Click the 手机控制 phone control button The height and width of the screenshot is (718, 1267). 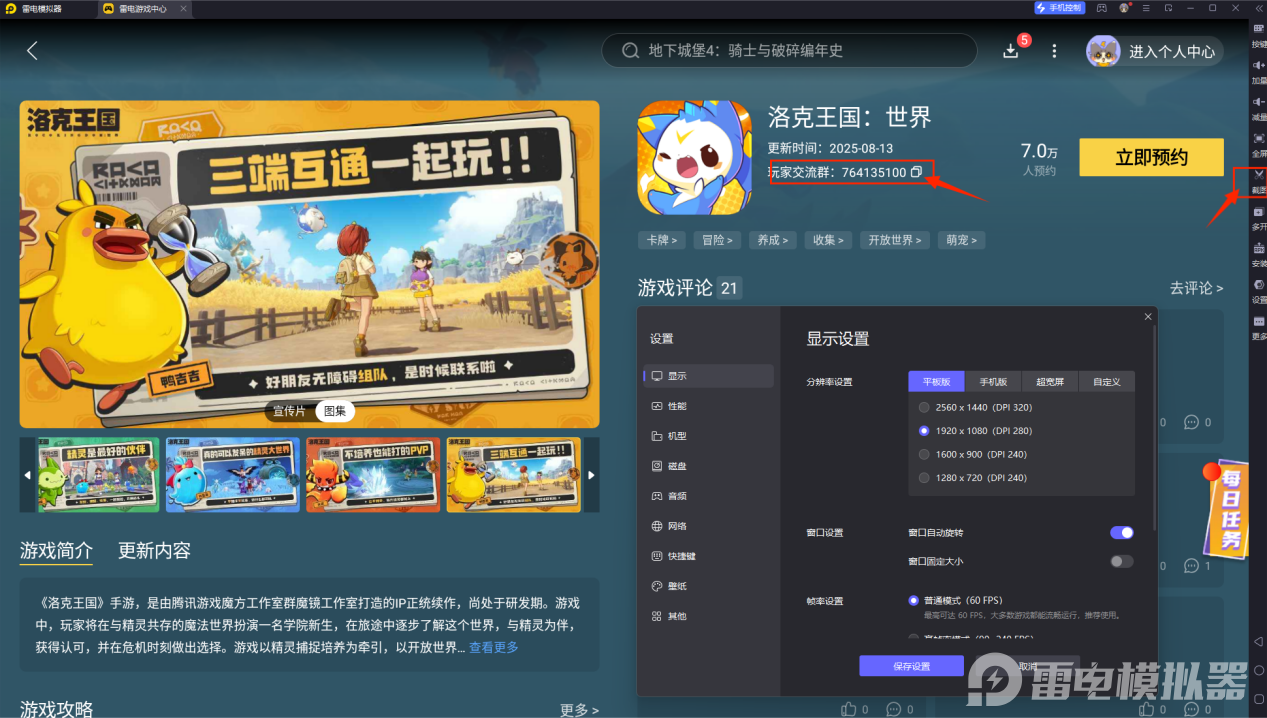tap(1059, 8)
